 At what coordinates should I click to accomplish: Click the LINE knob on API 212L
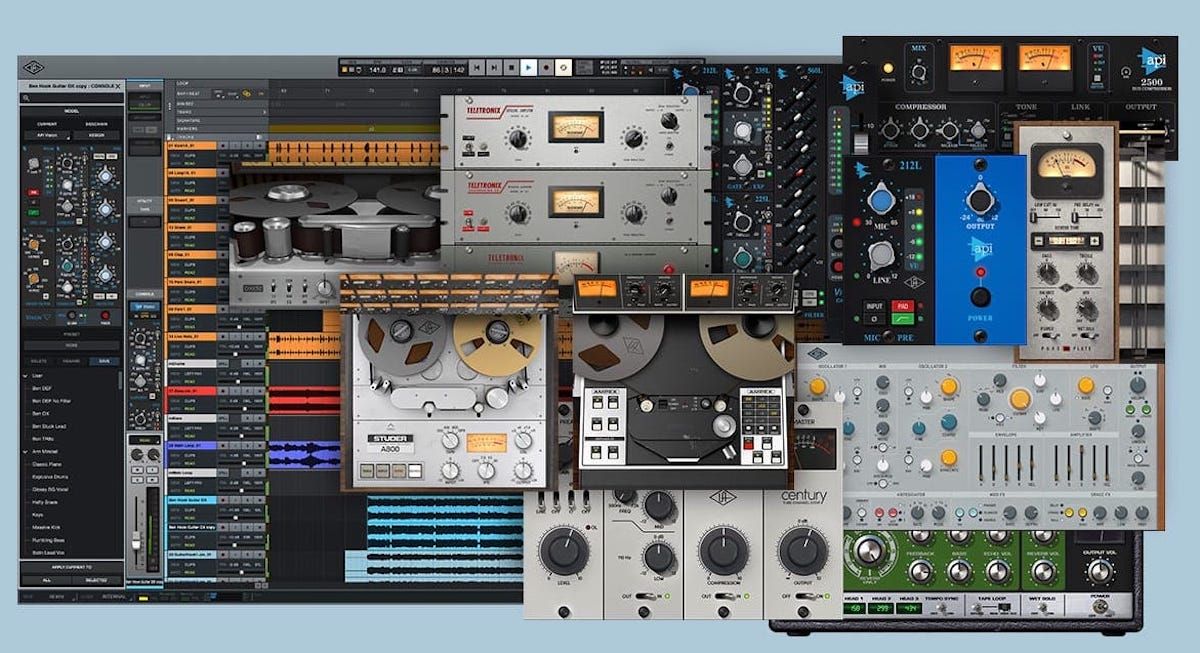[881, 257]
